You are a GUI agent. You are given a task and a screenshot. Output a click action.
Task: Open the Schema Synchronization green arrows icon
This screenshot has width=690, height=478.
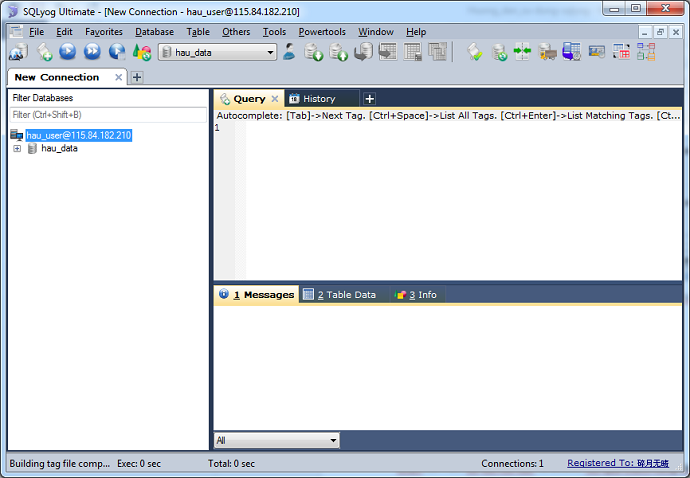pyautogui.click(x=522, y=51)
